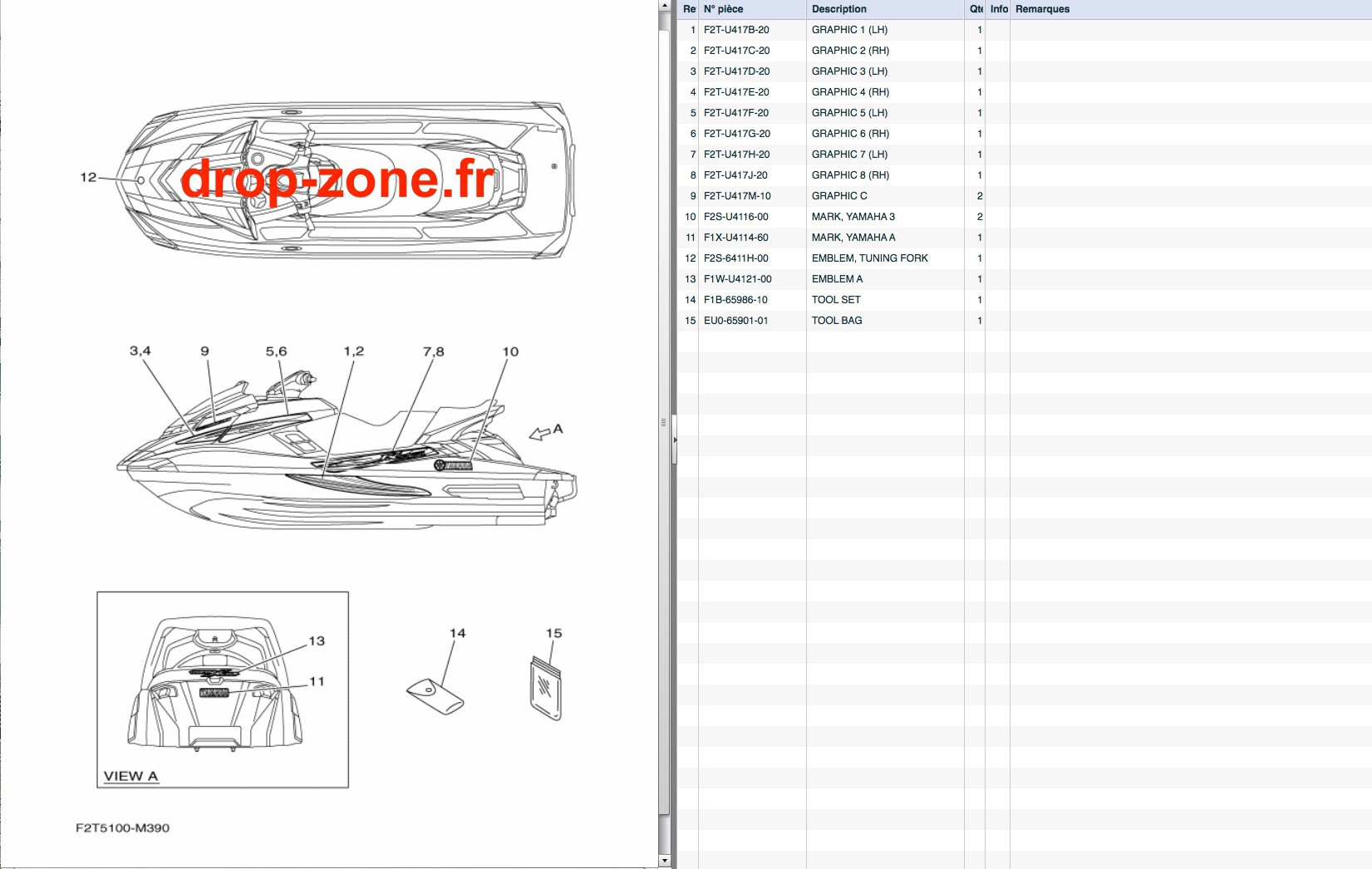1372x869 pixels.
Task: Click diagram callout 5,6
Action: [276, 351]
